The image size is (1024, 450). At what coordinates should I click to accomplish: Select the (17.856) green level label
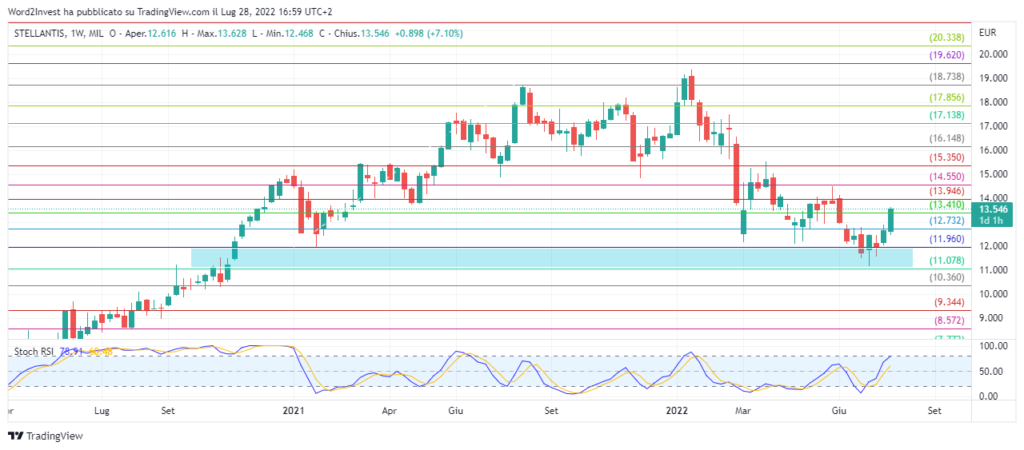tap(946, 98)
